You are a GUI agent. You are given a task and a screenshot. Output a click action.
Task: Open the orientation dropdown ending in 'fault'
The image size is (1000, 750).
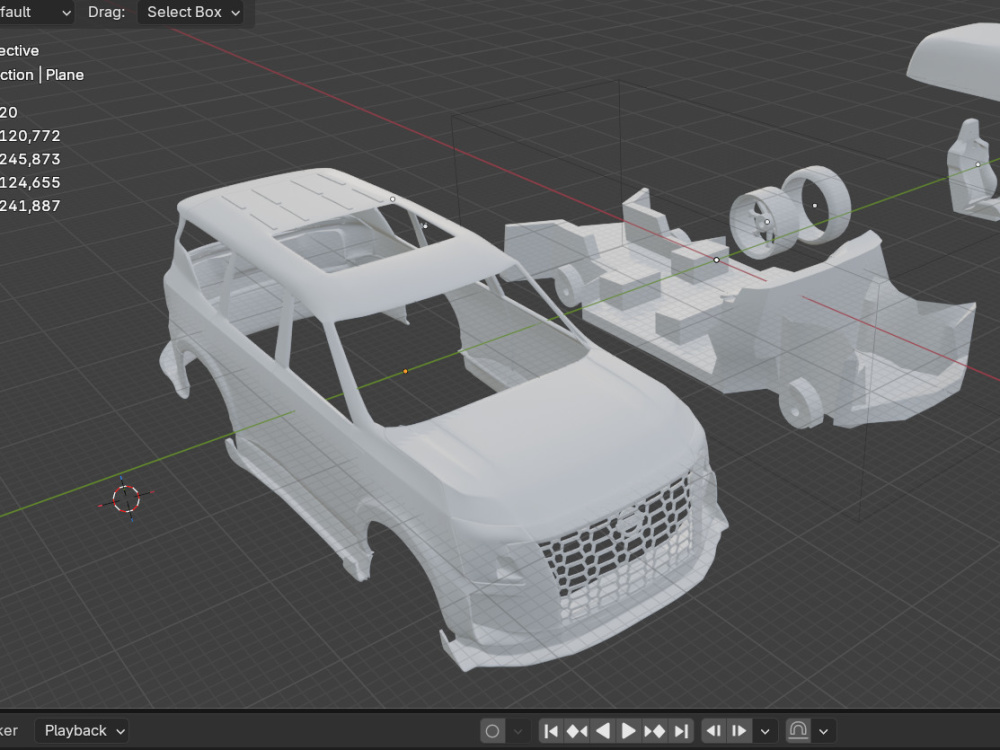tap(36, 12)
